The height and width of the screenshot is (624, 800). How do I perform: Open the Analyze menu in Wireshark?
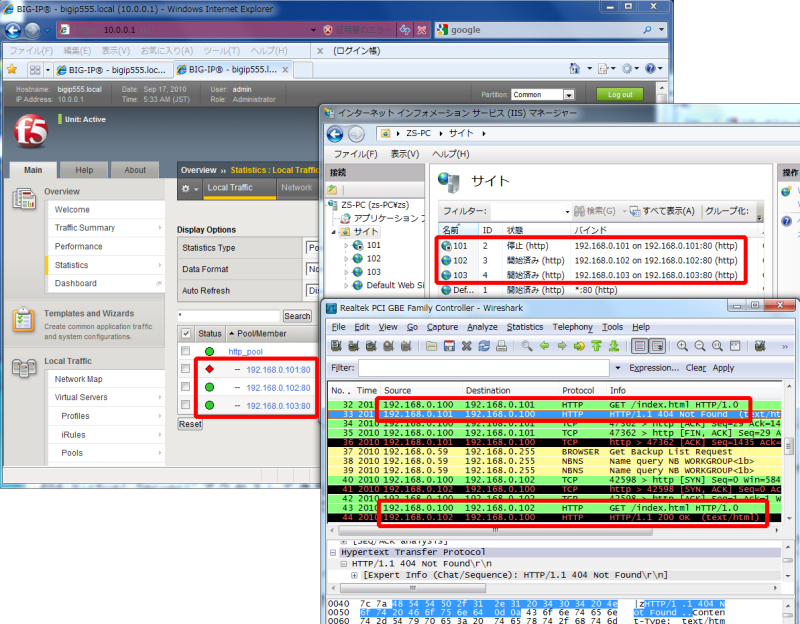481,327
